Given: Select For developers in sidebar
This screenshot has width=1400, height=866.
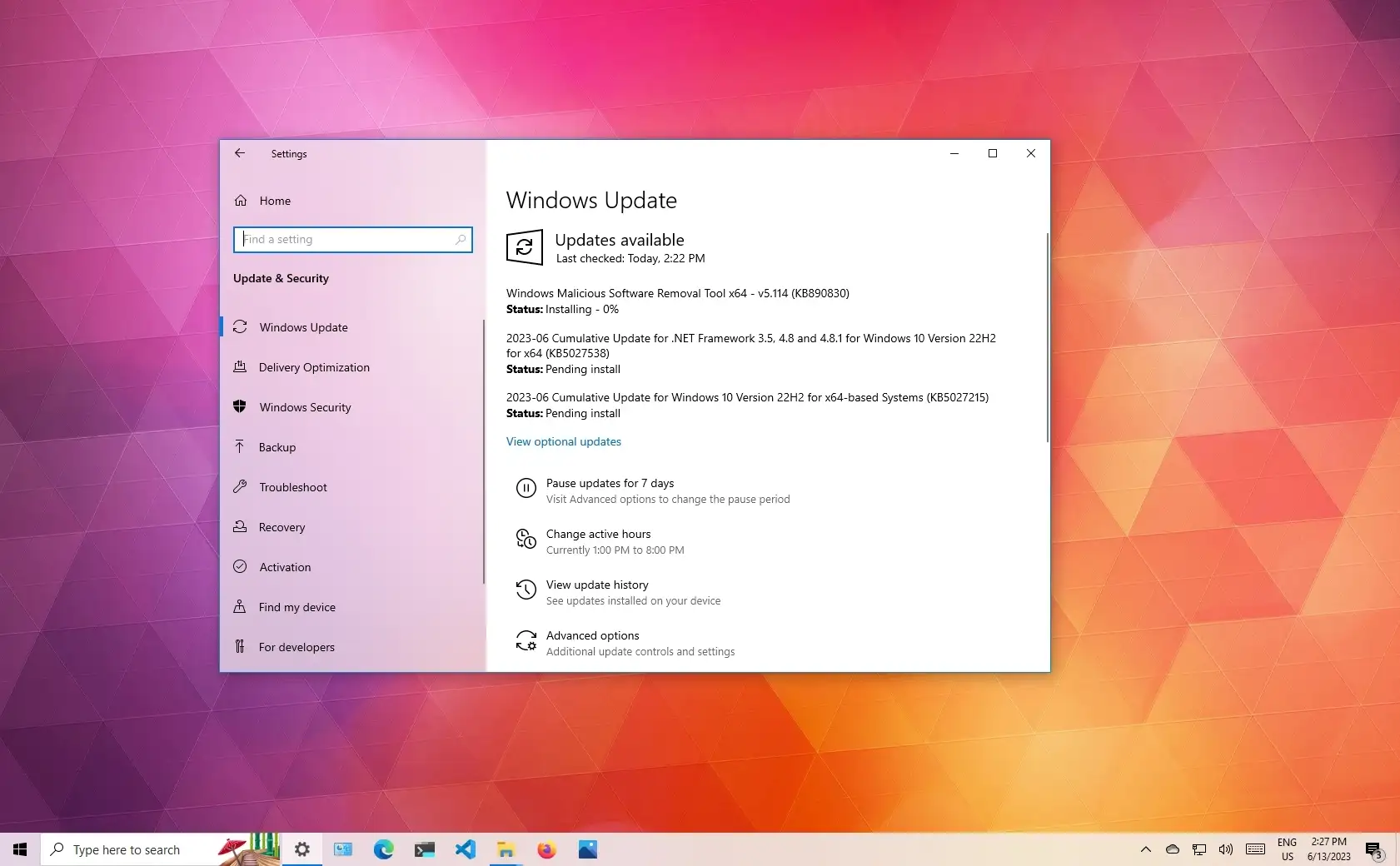Looking at the screenshot, I should tap(352, 647).
